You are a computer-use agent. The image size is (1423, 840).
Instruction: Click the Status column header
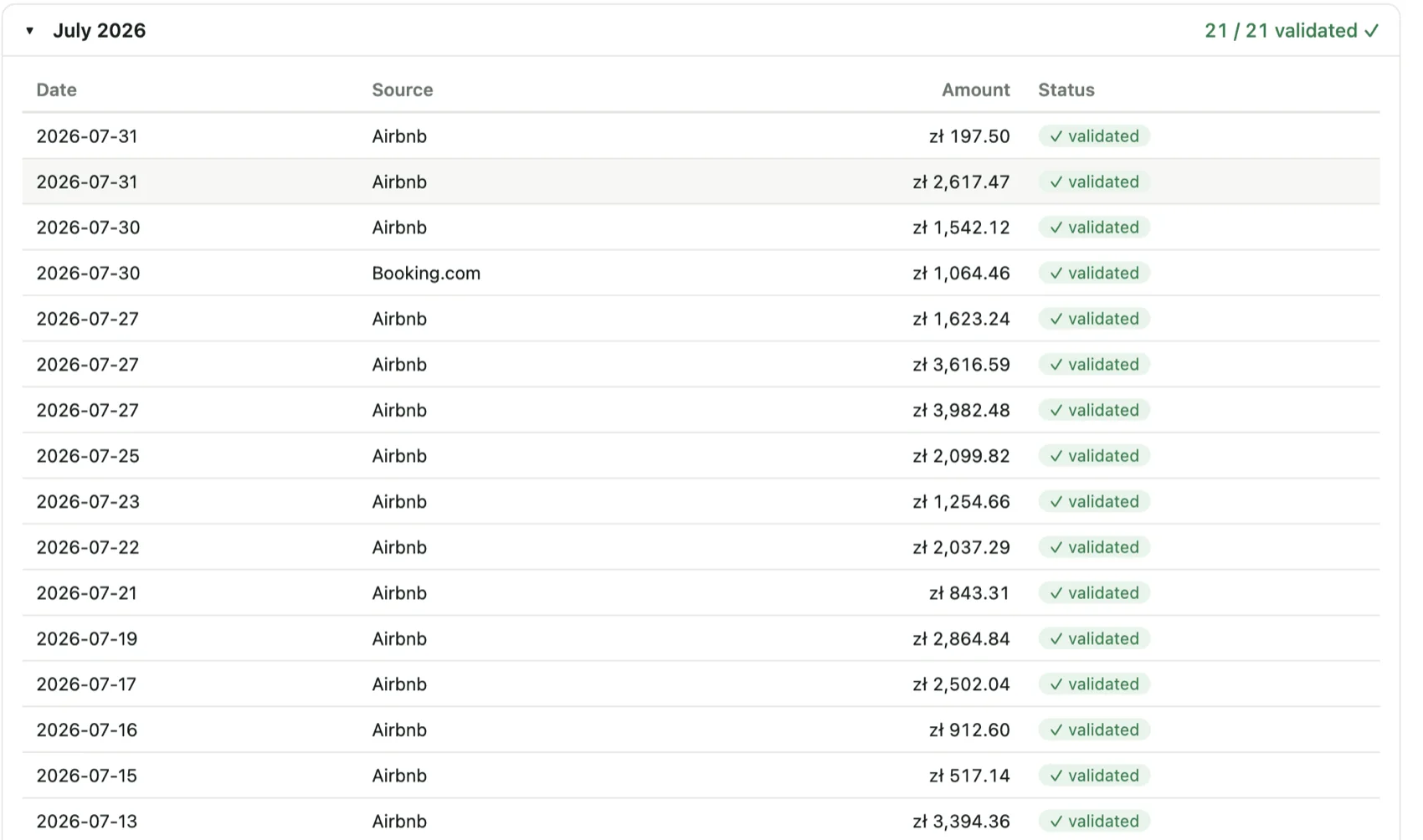[1066, 90]
